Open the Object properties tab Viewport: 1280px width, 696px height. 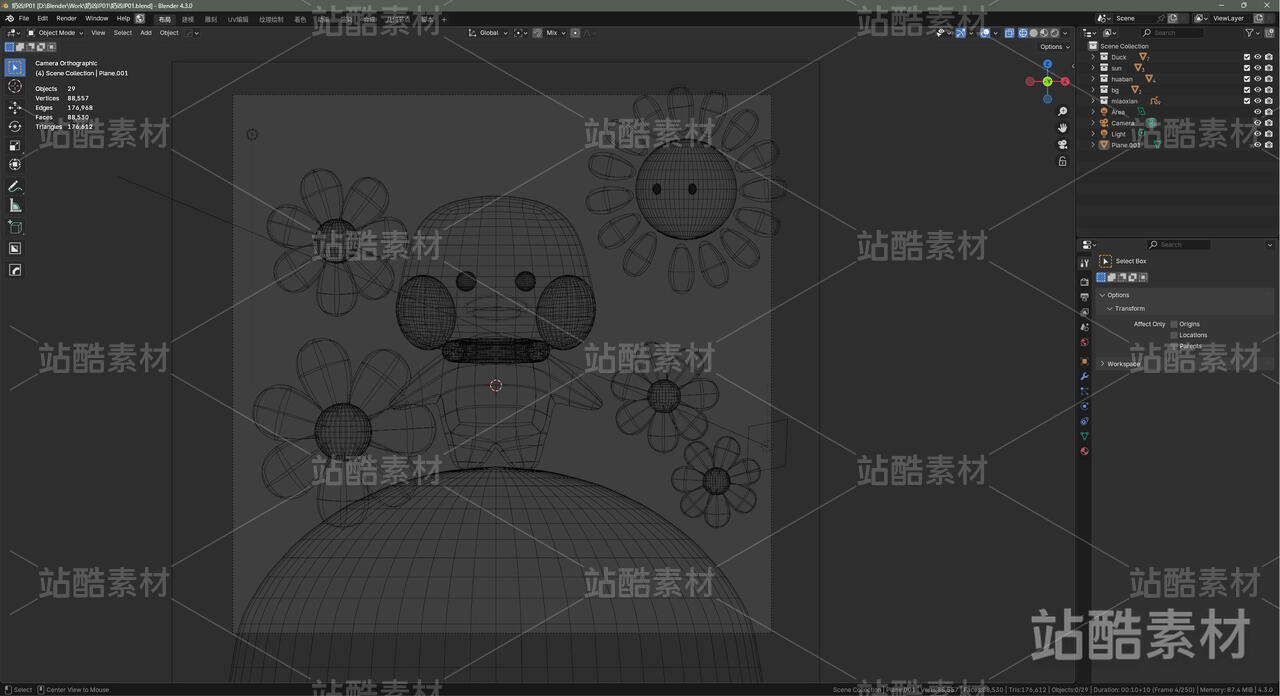coord(1084,361)
